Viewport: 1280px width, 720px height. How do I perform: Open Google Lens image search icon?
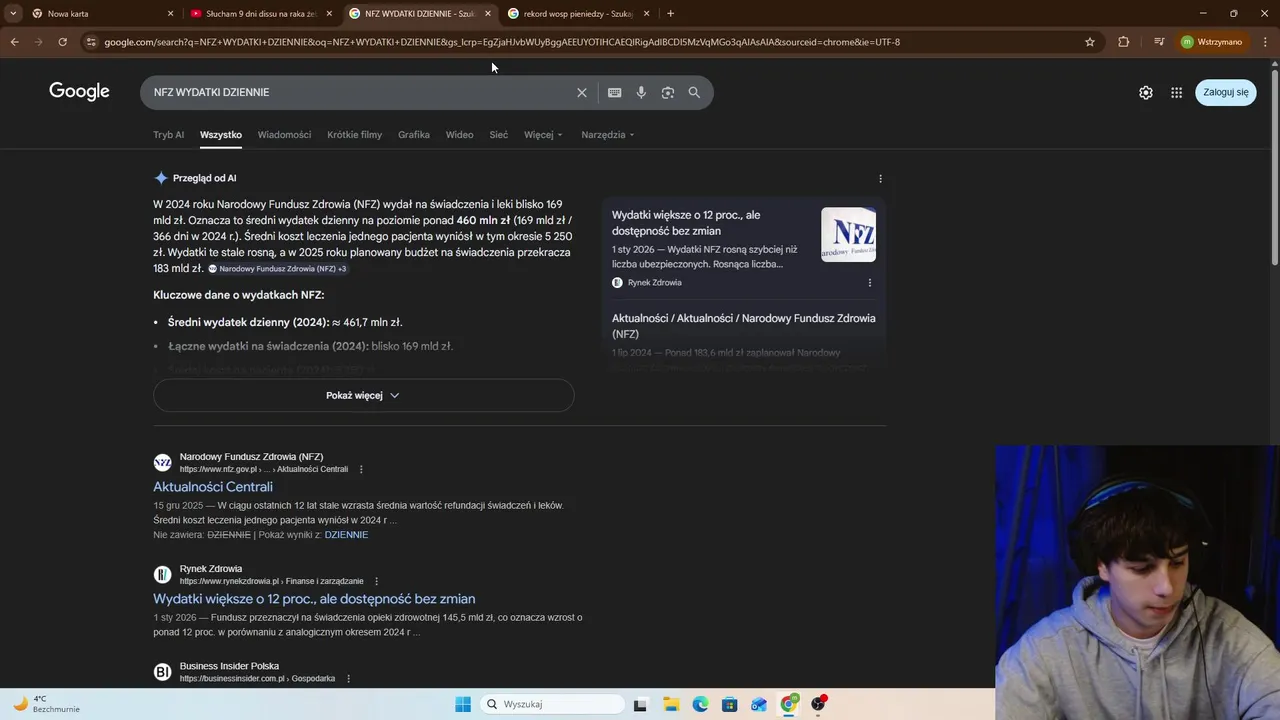[667, 92]
